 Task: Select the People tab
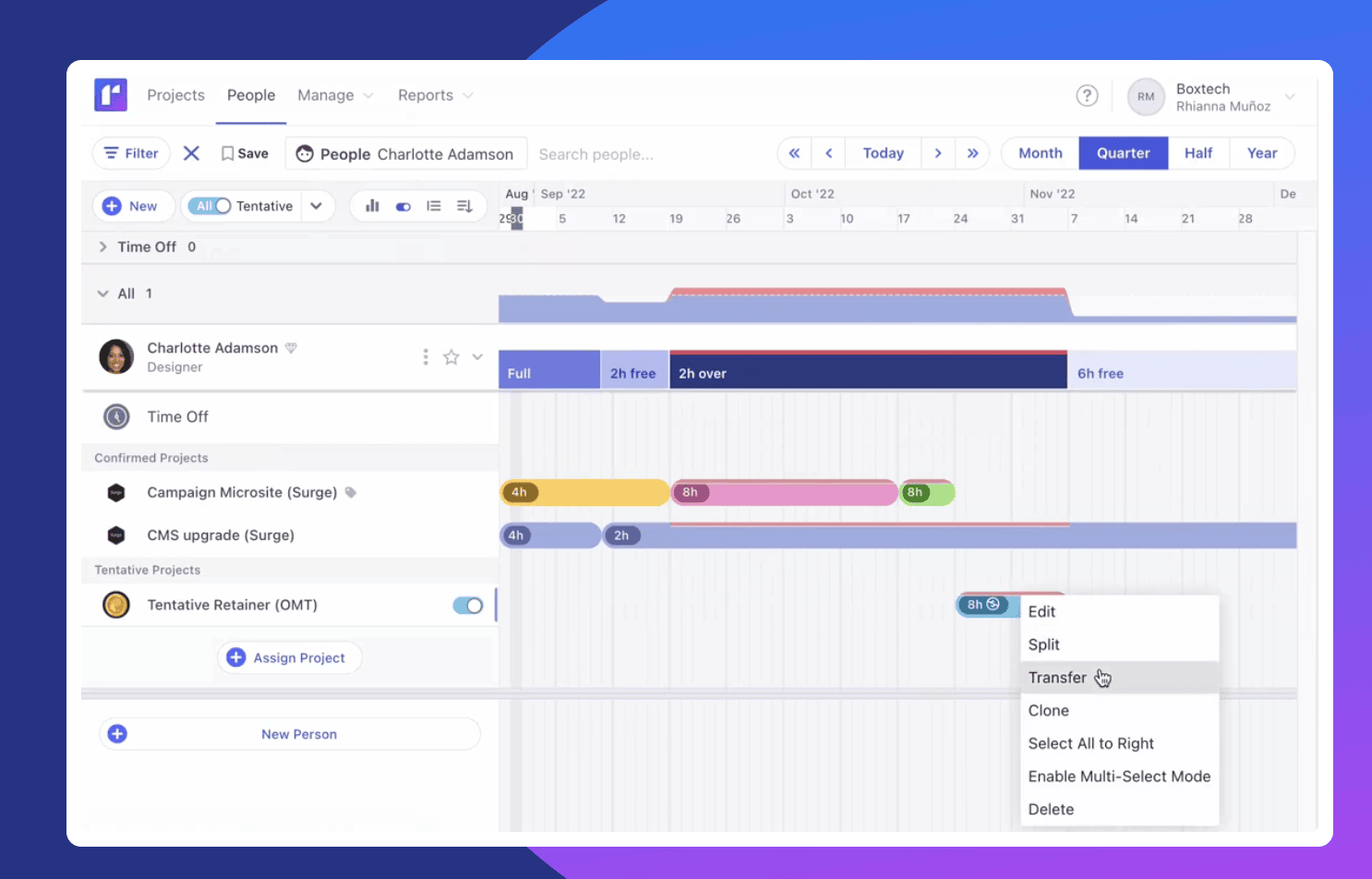tap(251, 95)
